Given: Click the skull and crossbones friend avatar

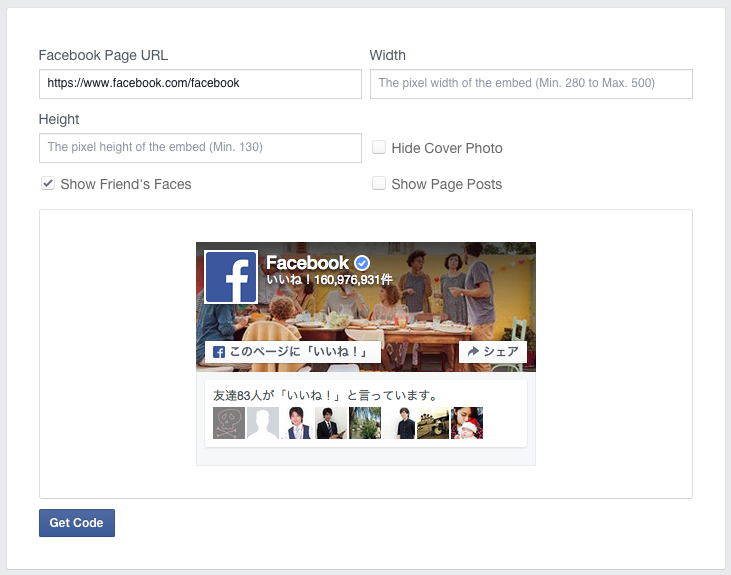Looking at the screenshot, I should pyautogui.click(x=229, y=423).
